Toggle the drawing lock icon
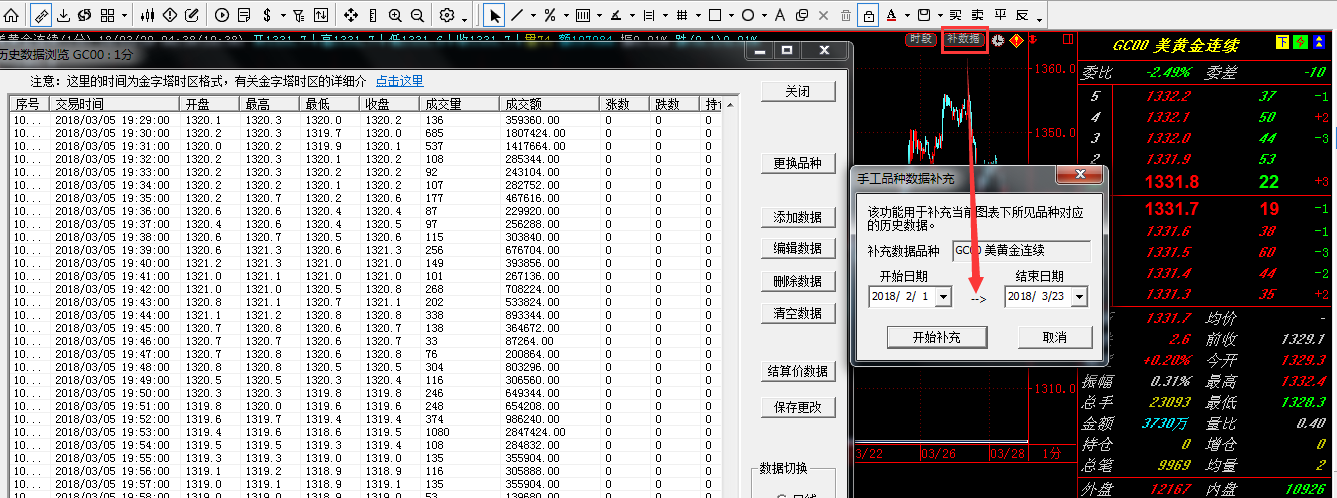1337x498 pixels. coord(868,15)
